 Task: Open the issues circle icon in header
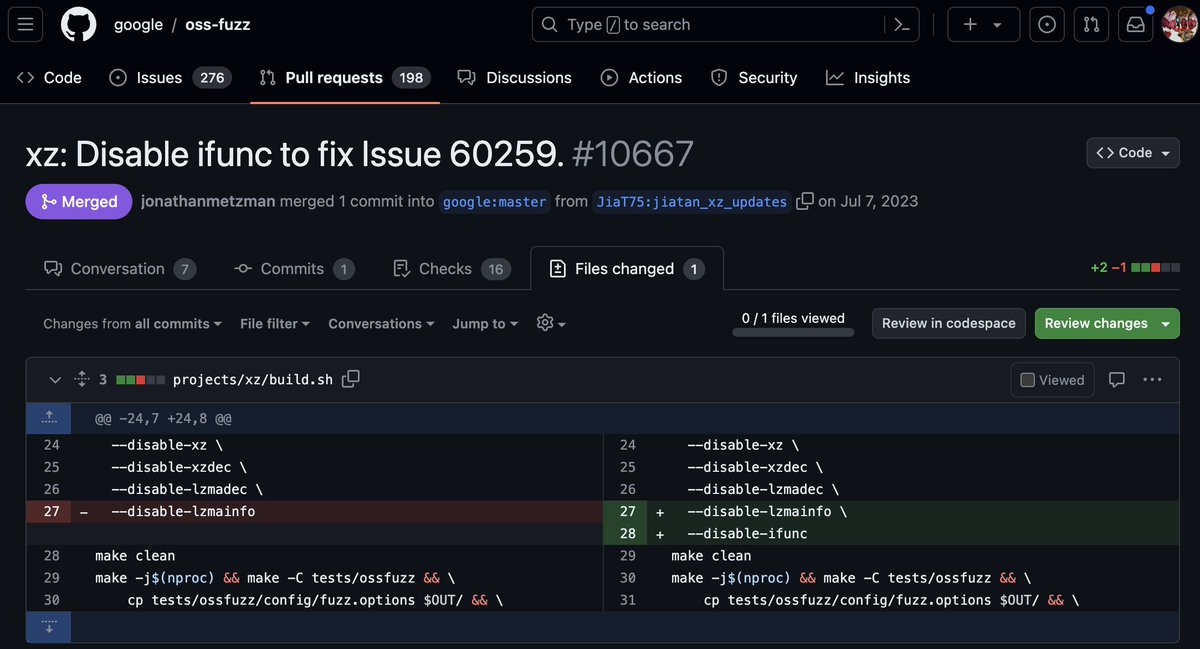[x=1047, y=25]
